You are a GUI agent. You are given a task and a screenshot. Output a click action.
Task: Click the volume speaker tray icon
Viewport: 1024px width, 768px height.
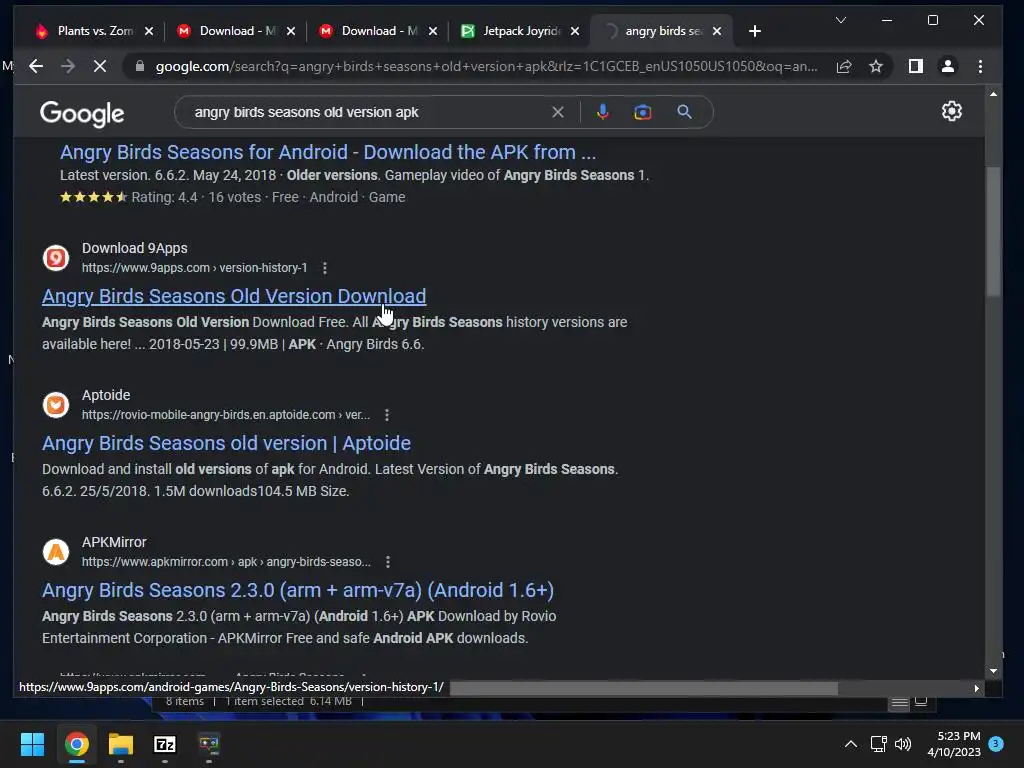coord(903,744)
